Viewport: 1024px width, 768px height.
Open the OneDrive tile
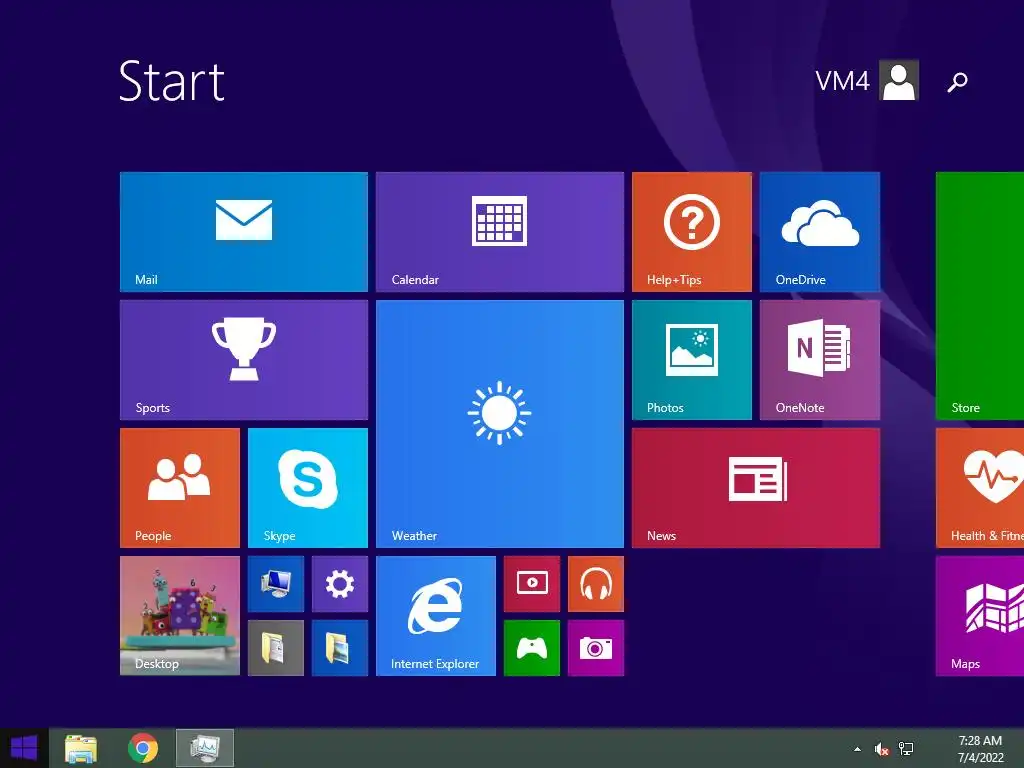point(820,232)
